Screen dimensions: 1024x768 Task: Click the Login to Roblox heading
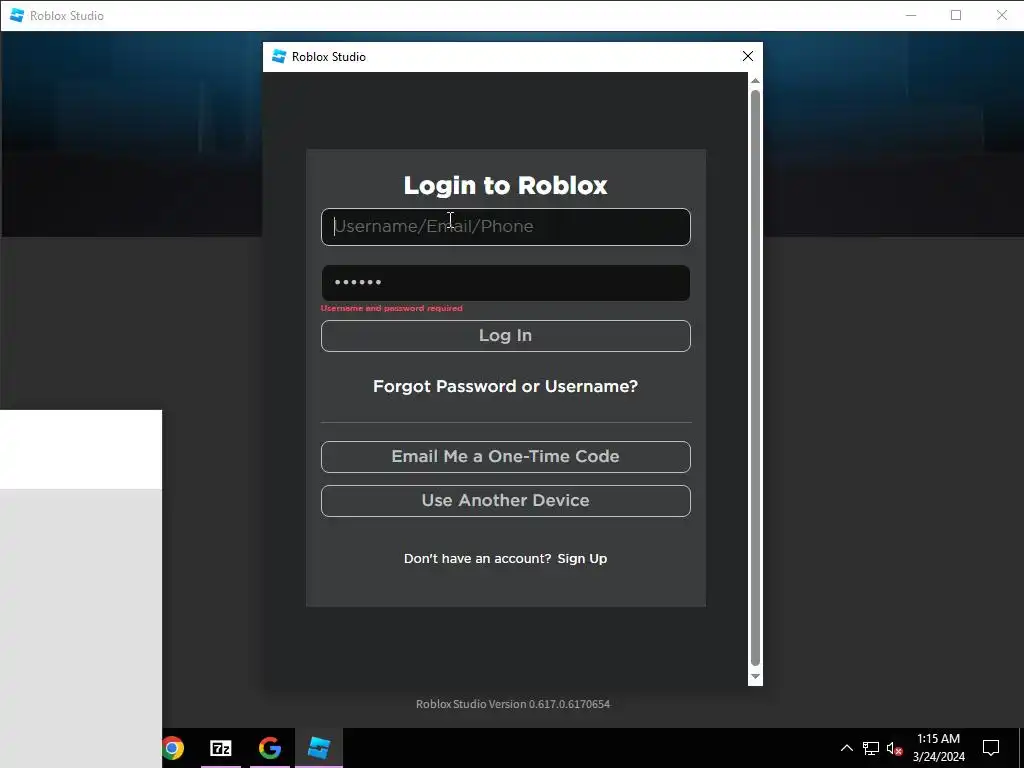(x=505, y=185)
